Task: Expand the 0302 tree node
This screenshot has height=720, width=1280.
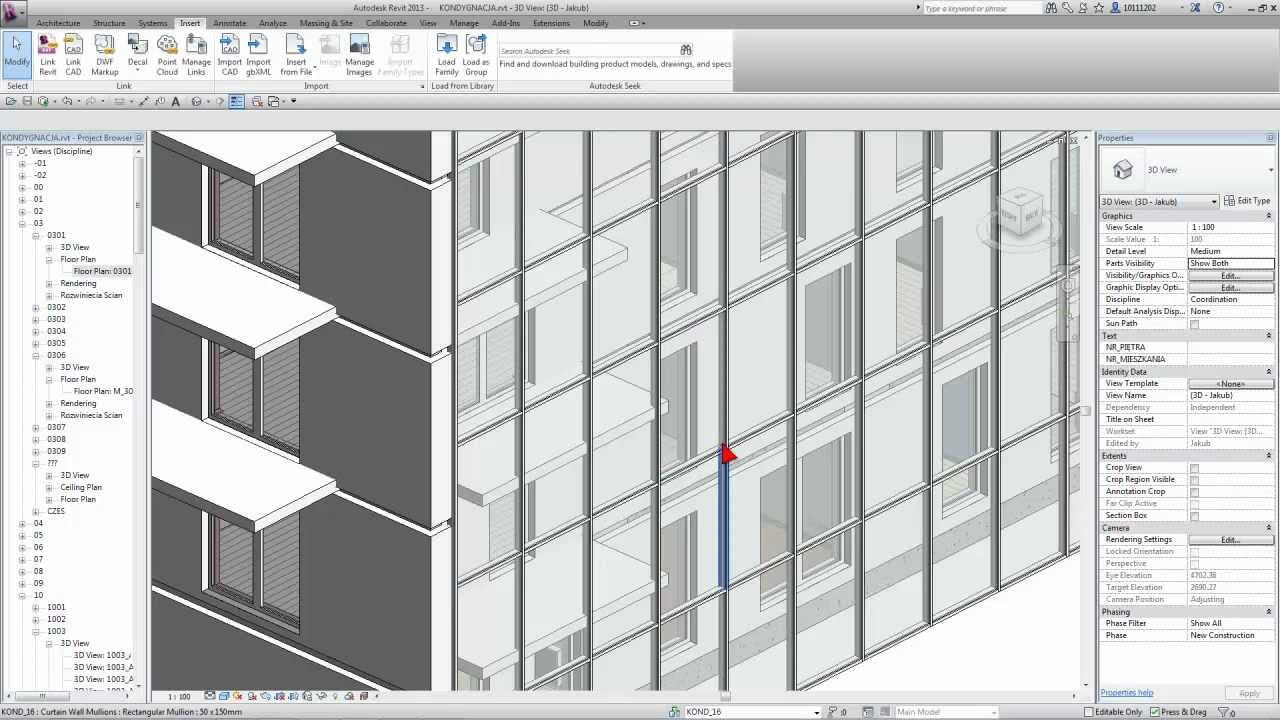Action: 36,308
